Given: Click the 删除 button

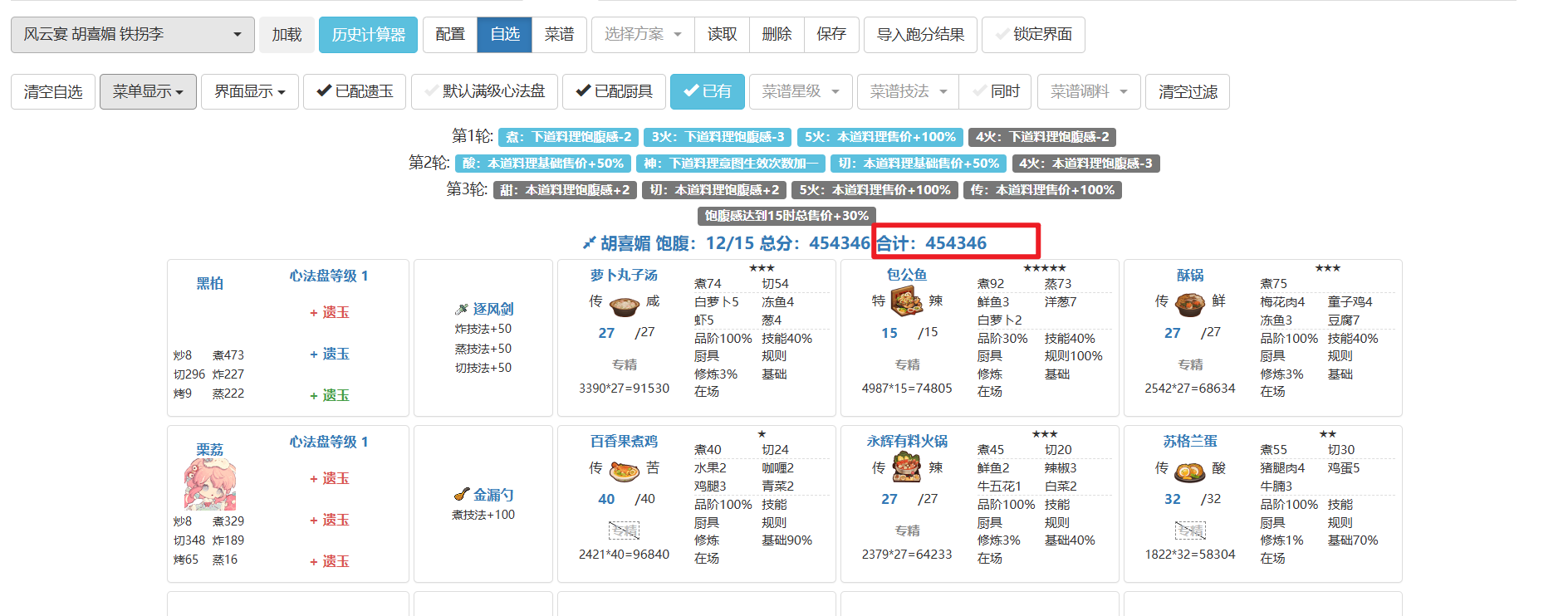Looking at the screenshot, I should click(x=777, y=35).
